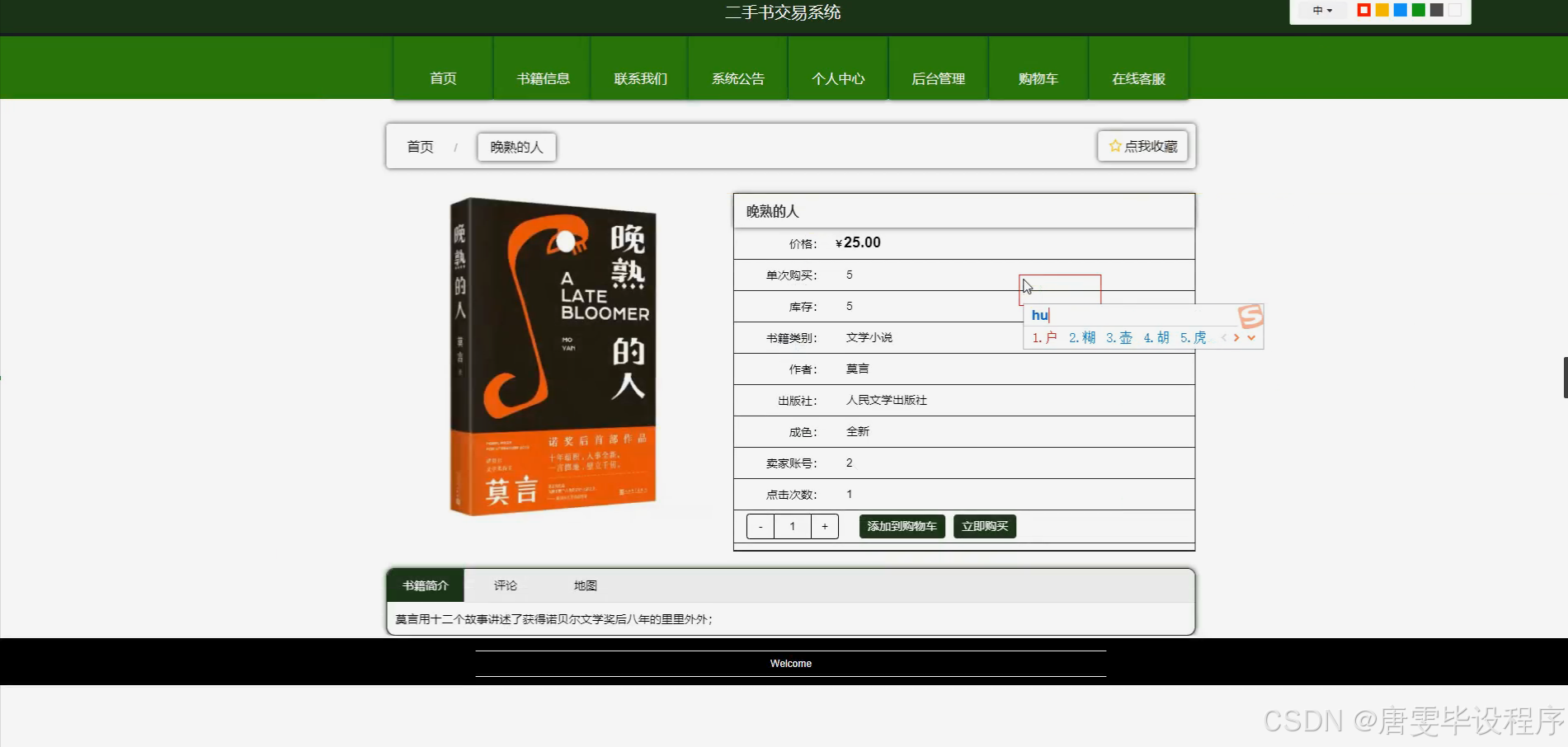Go to next IME candidate page arrow
1568x747 pixels.
(x=1236, y=337)
